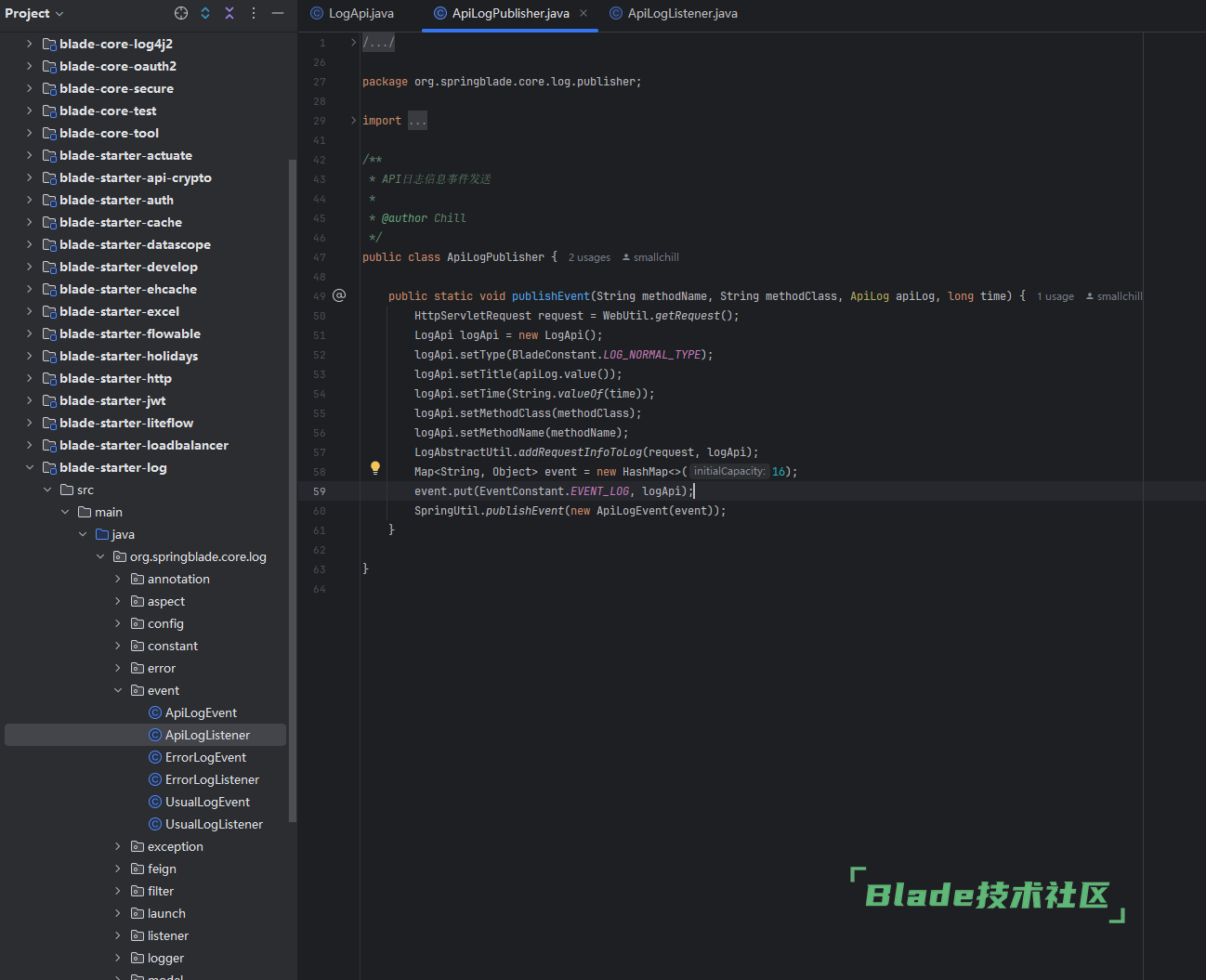Select blade-starter-loadbalancer module
The width and height of the screenshot is (1206, 980).
pos(144,445)
